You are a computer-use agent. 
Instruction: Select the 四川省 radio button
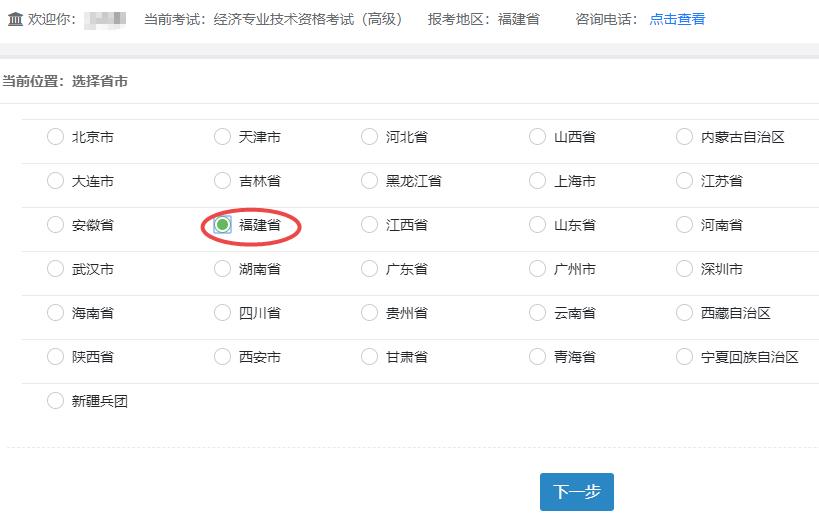(x=222, y=313)
